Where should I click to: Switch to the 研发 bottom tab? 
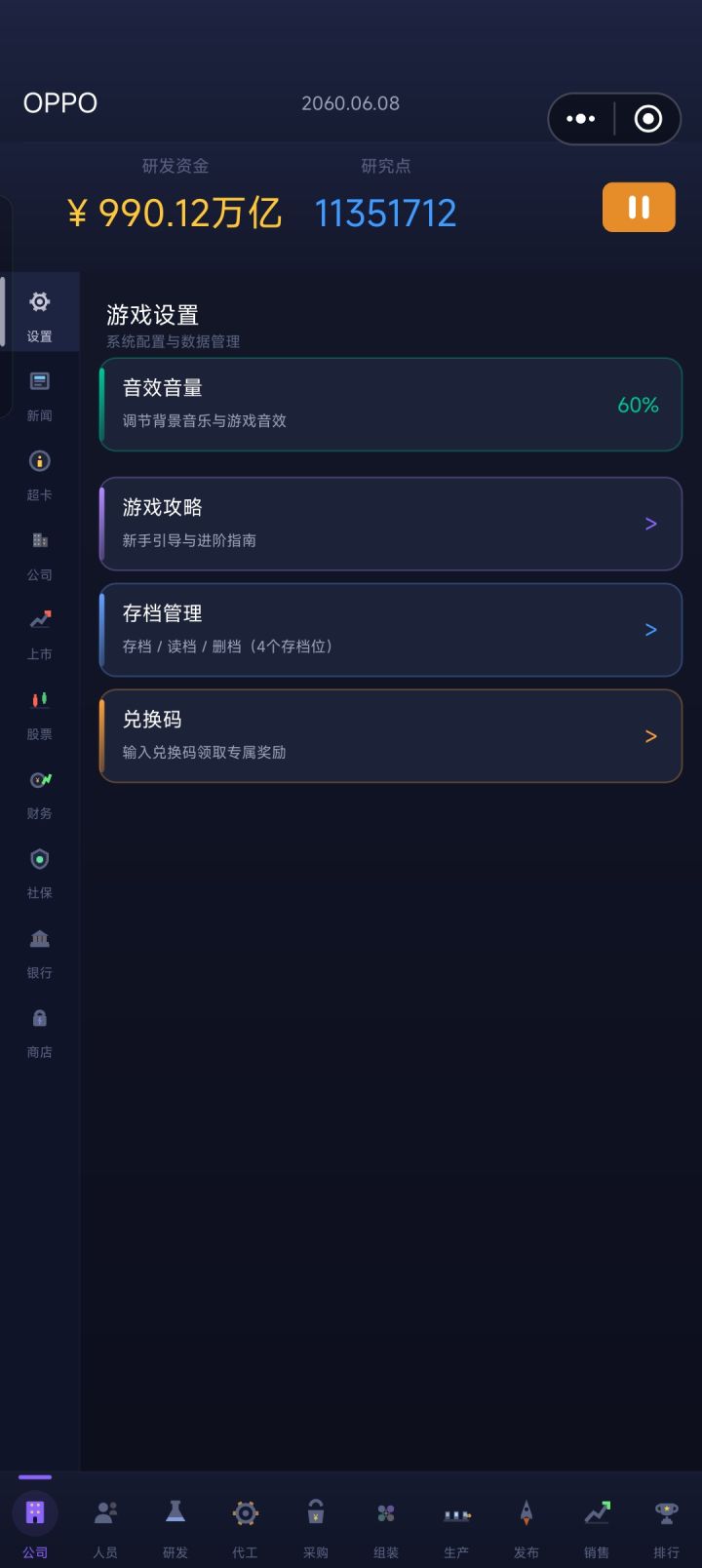tap(175, 1527)
